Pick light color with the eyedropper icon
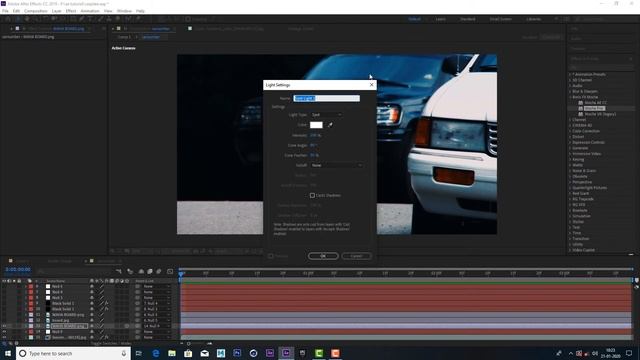 (x=330, y=125)
